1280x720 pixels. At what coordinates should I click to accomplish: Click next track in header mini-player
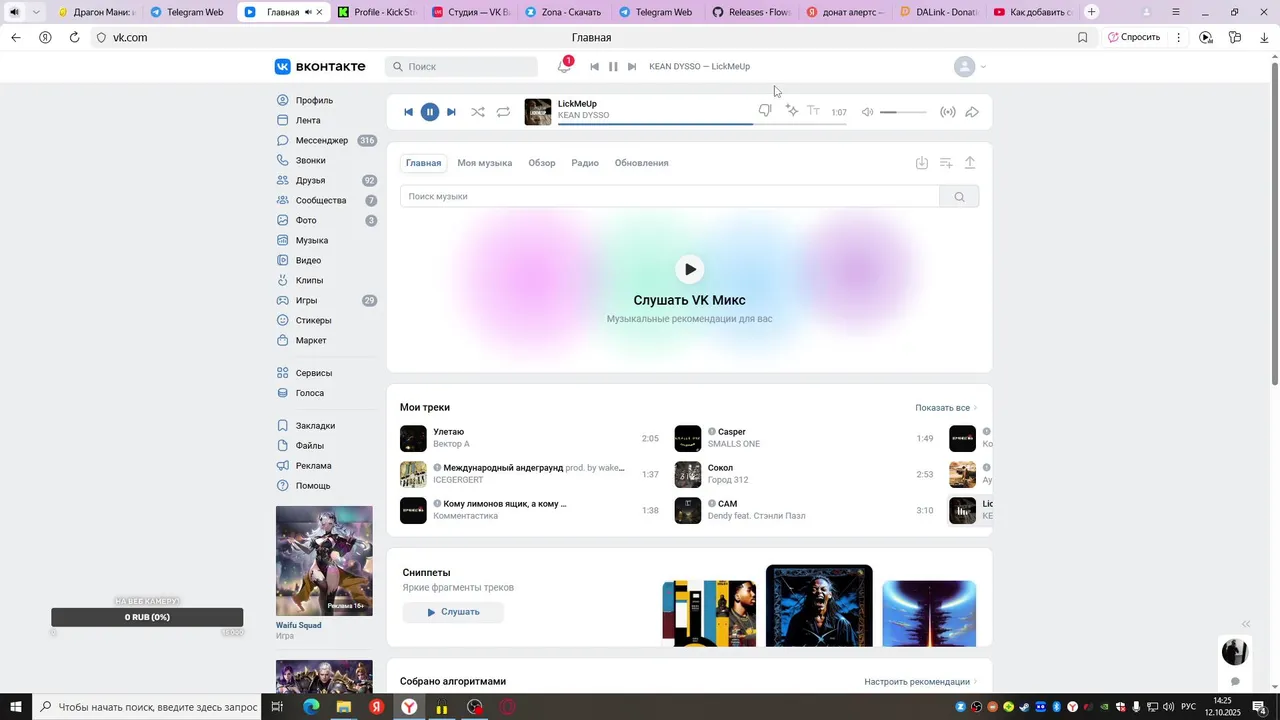coord(632,66)
